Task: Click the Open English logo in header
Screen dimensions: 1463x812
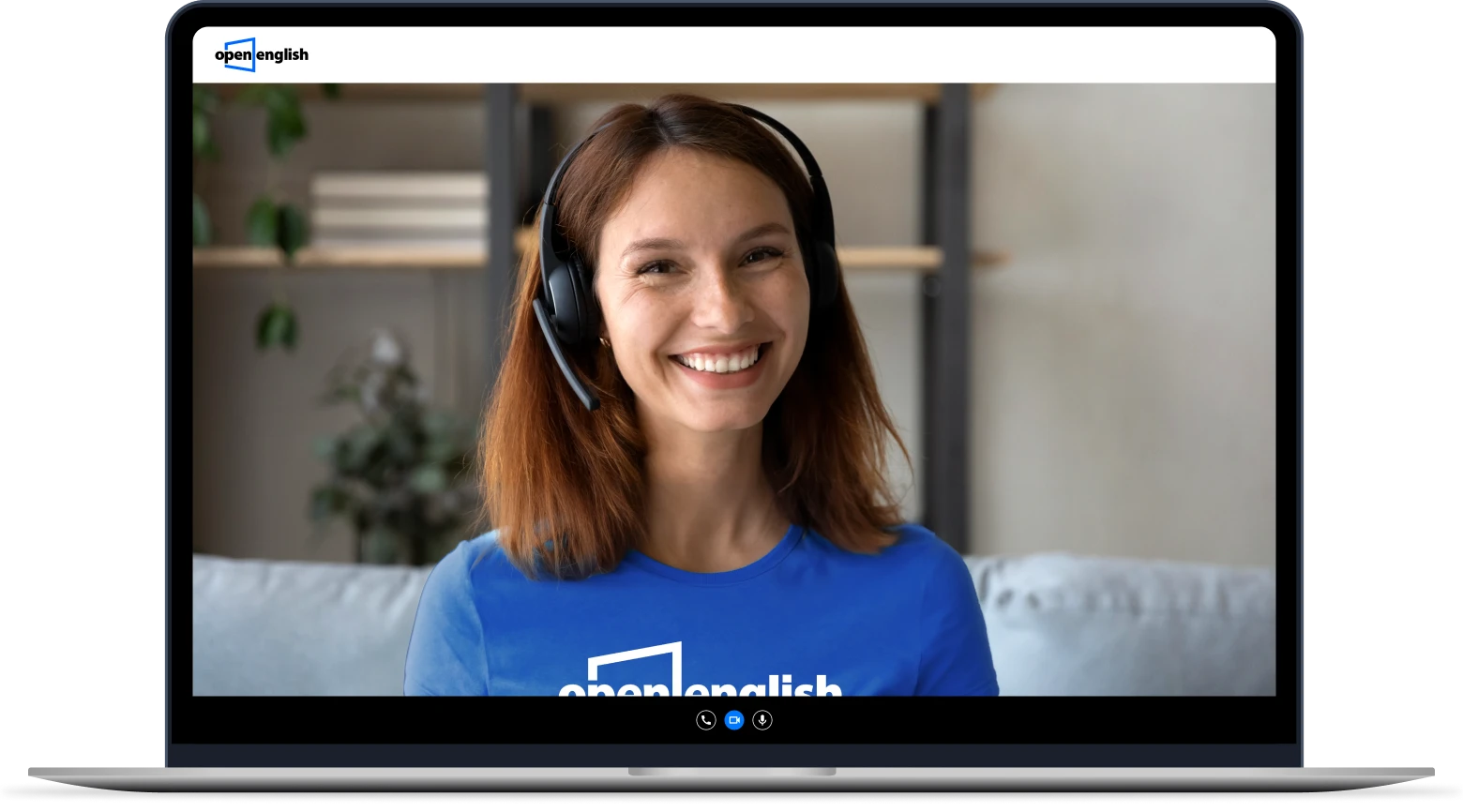Action: (262, 54)
